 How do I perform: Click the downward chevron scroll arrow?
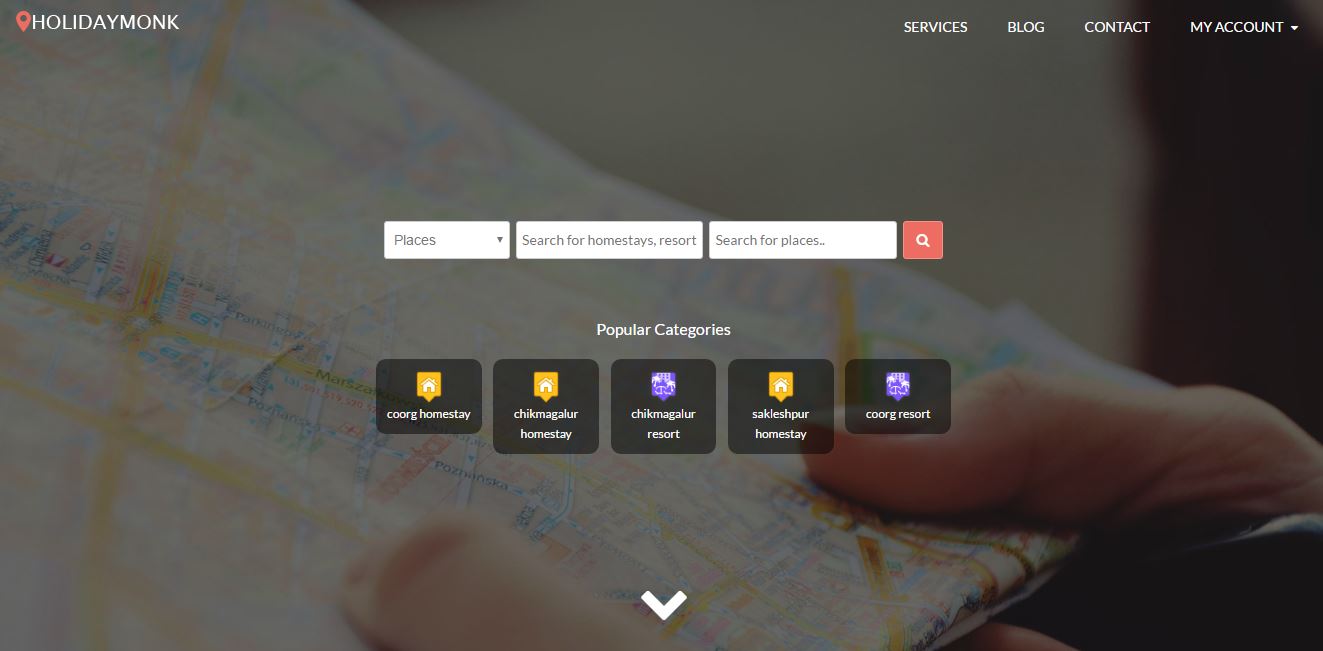[664, 604]
